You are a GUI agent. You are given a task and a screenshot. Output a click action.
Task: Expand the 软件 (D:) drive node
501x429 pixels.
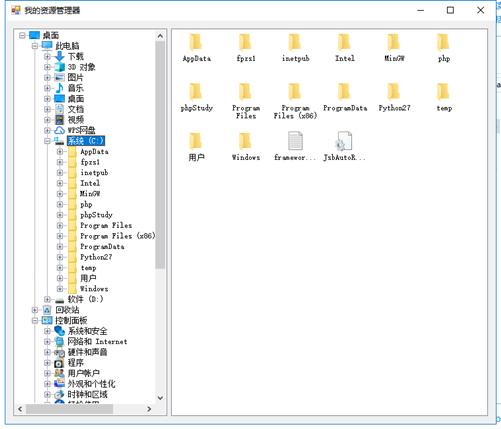click(x=47, y=299)
